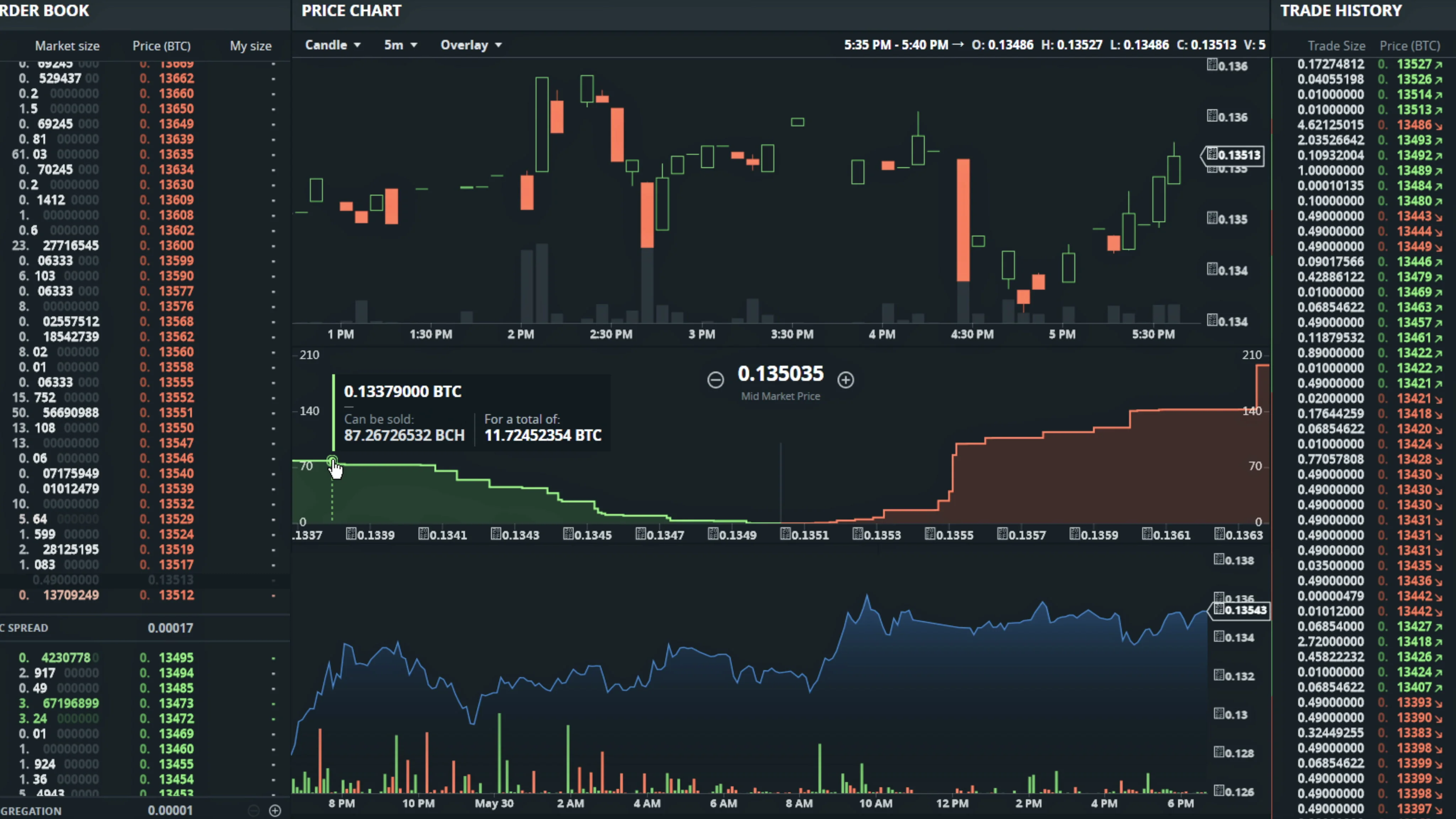Screen dimensions: 1456x819
Task: Open the Overlay dropdown
Action: click(x=471, y=45)
